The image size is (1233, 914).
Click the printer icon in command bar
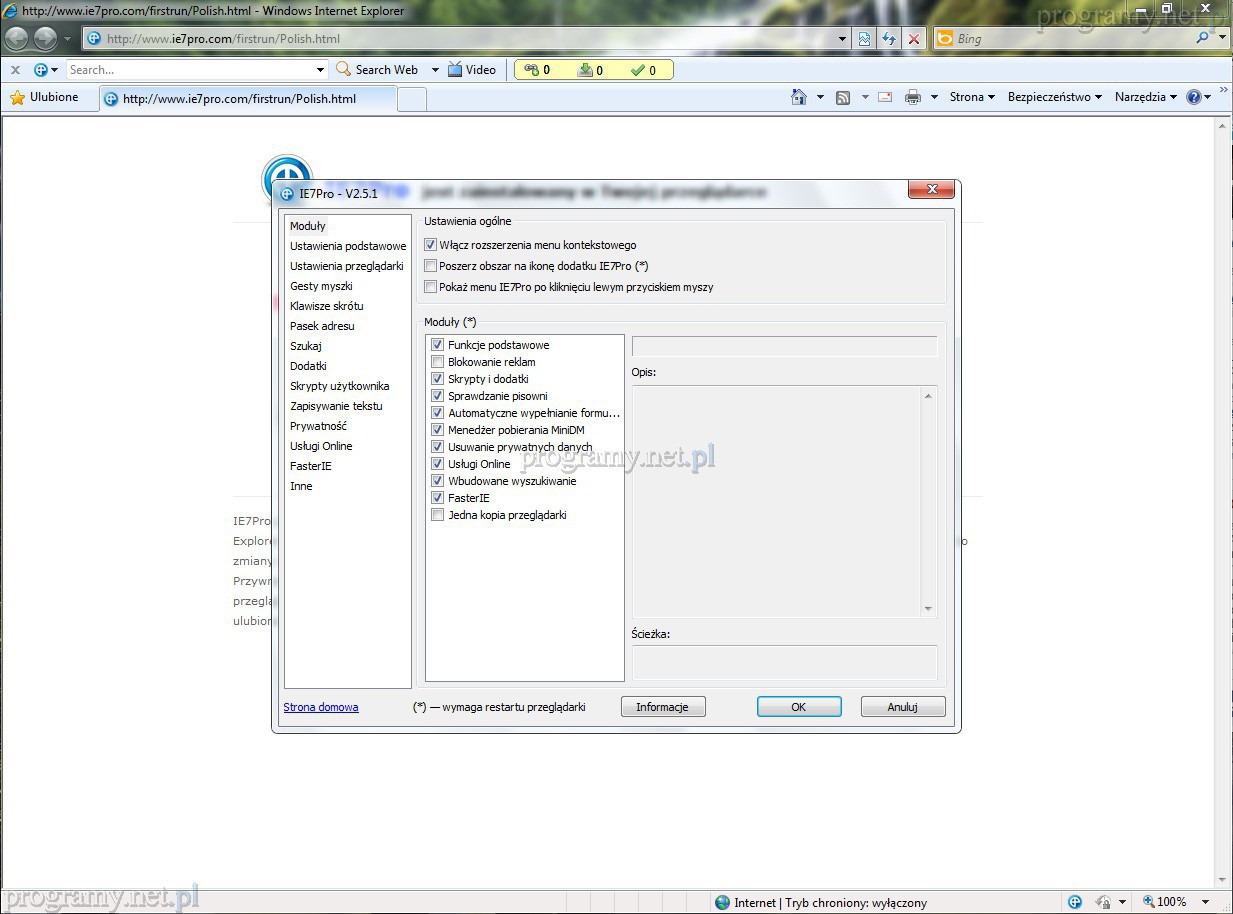912,97
